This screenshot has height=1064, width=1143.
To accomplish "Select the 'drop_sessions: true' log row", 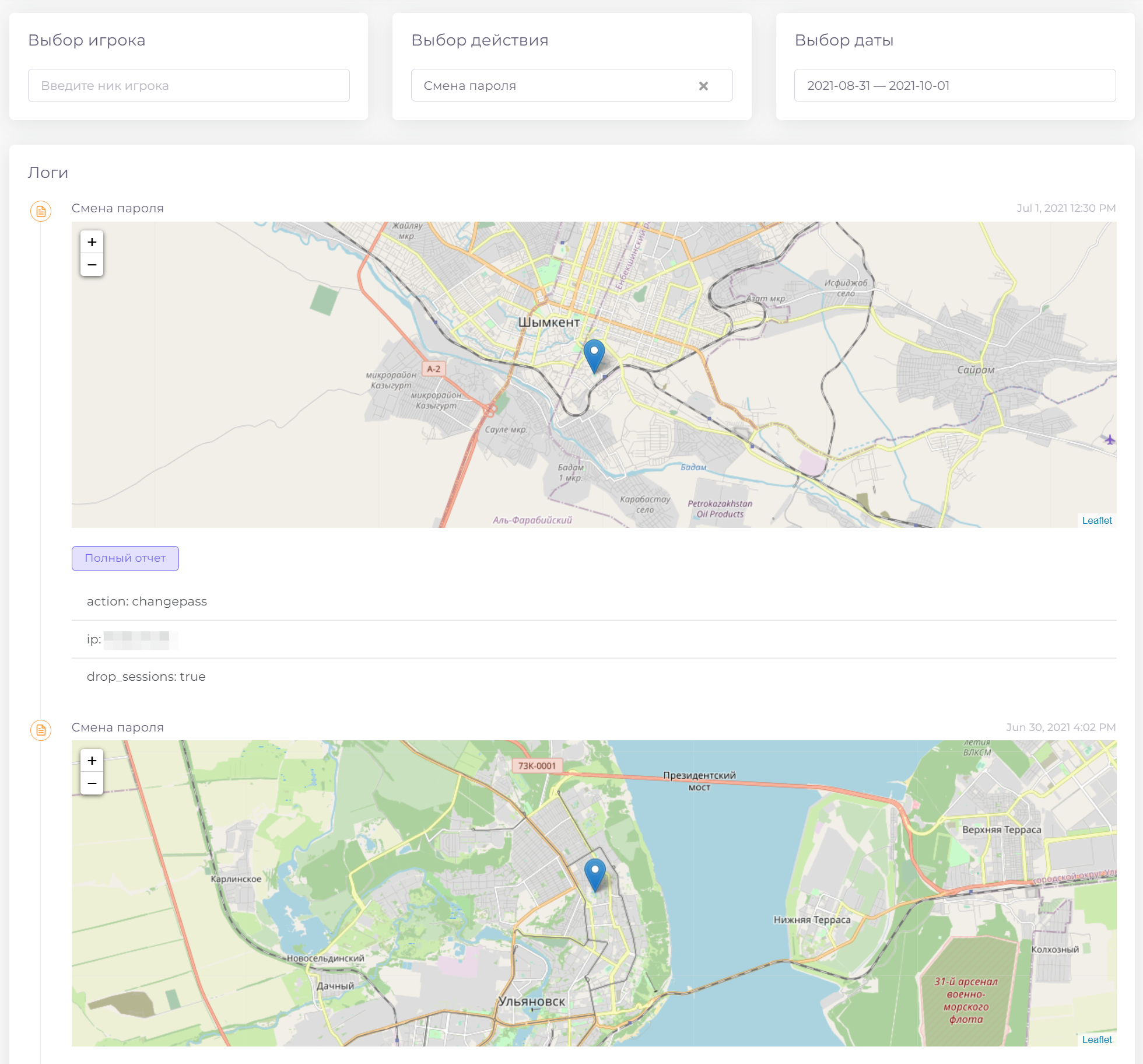I will point(594,677).
